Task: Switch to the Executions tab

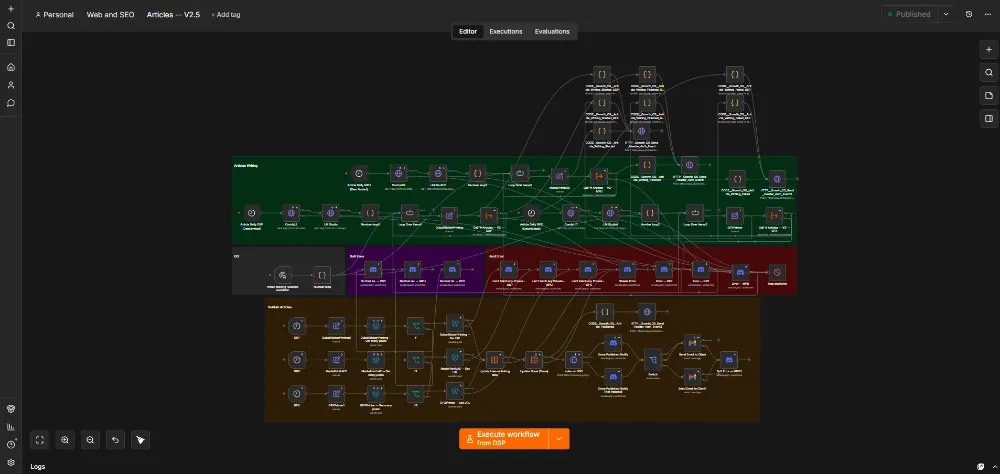Action: pyautogui.click(x=506, y=31)
